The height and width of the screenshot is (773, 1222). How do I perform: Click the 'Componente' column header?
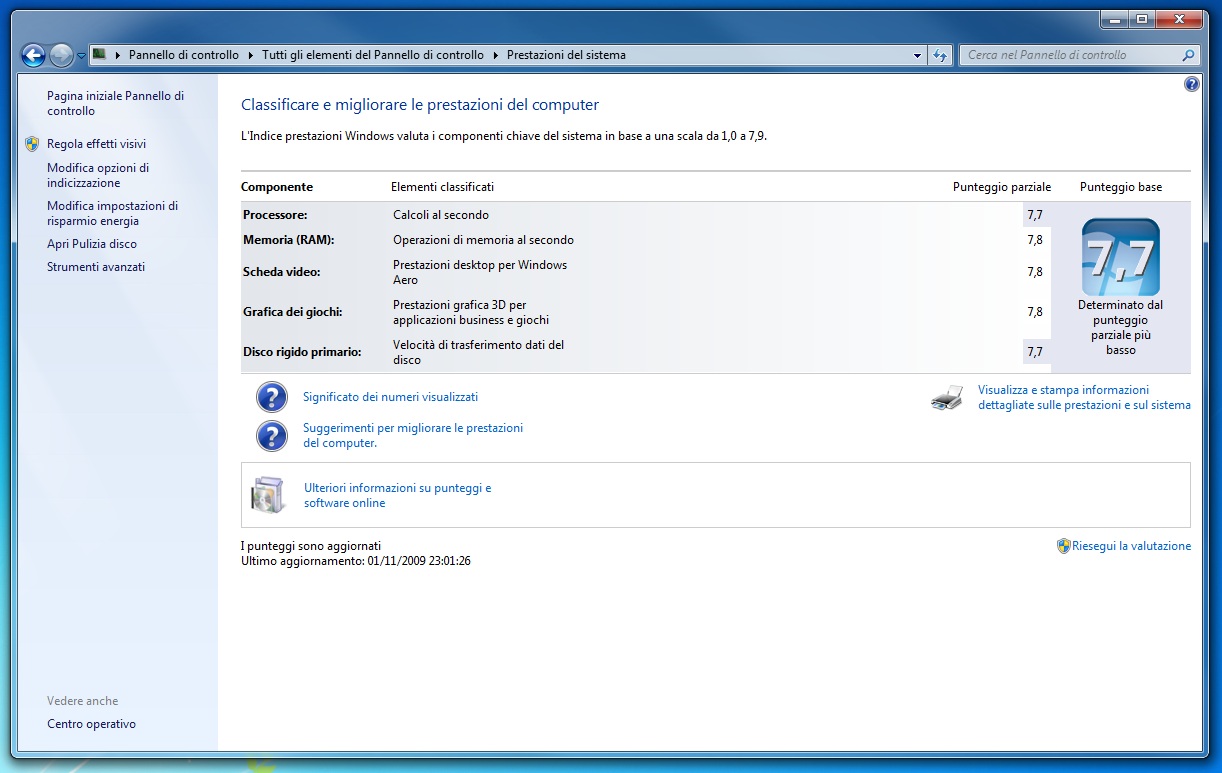pyautogui.click(x=277, y=187)
